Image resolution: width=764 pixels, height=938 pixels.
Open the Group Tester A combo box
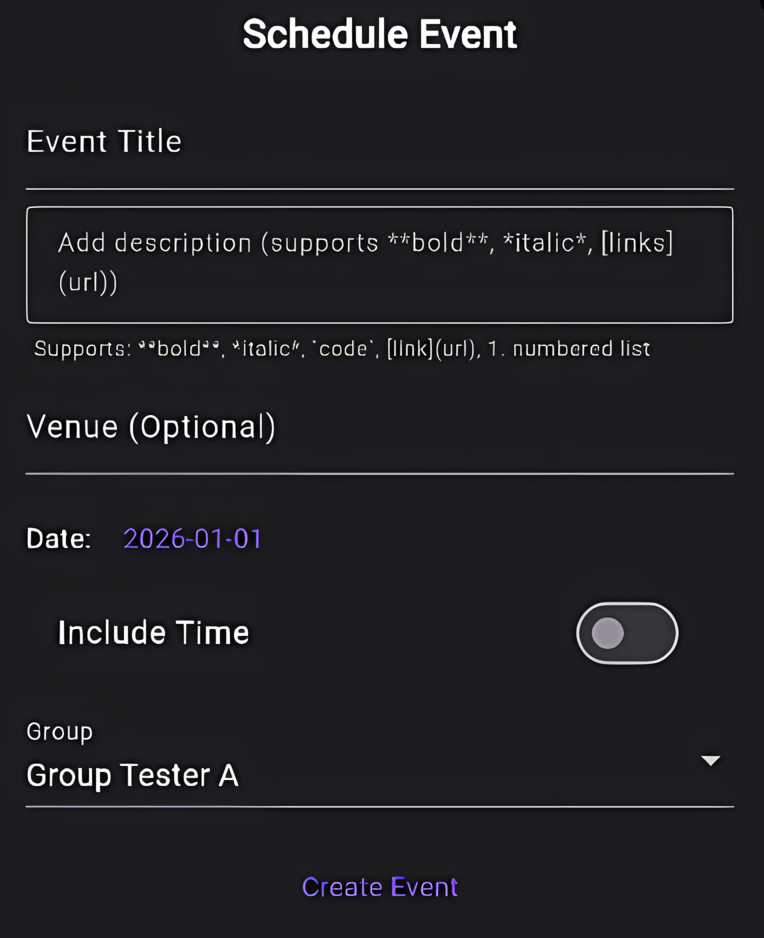[x=380, y=775]
